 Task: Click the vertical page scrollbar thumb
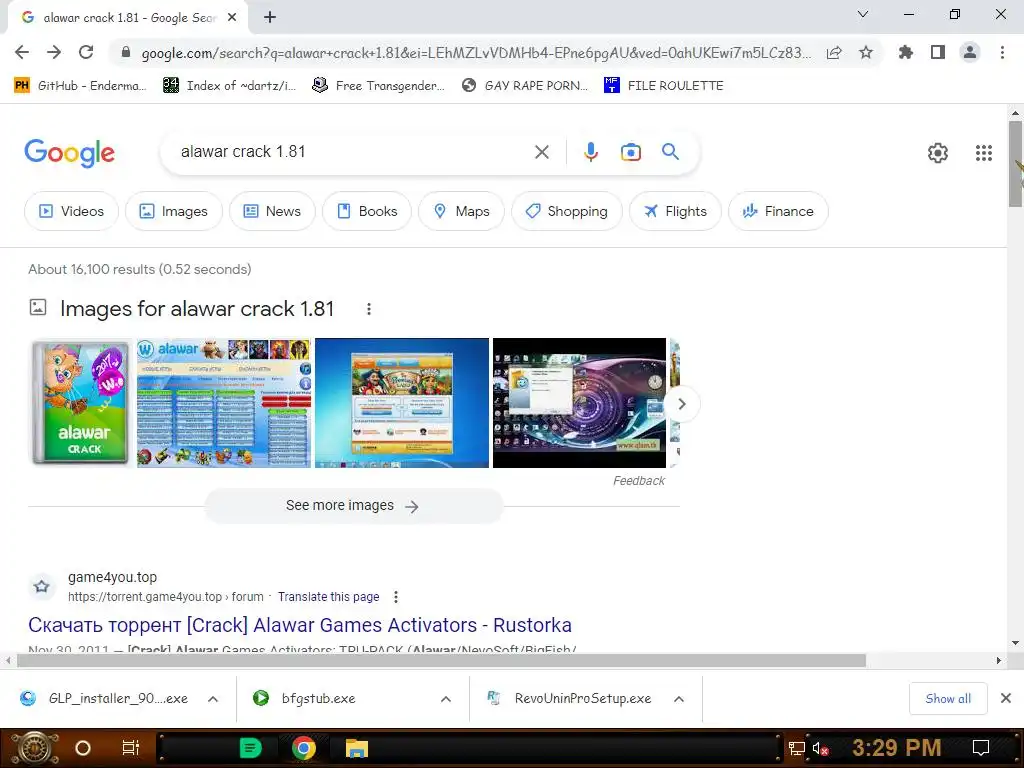click(x=1016, y=164)
